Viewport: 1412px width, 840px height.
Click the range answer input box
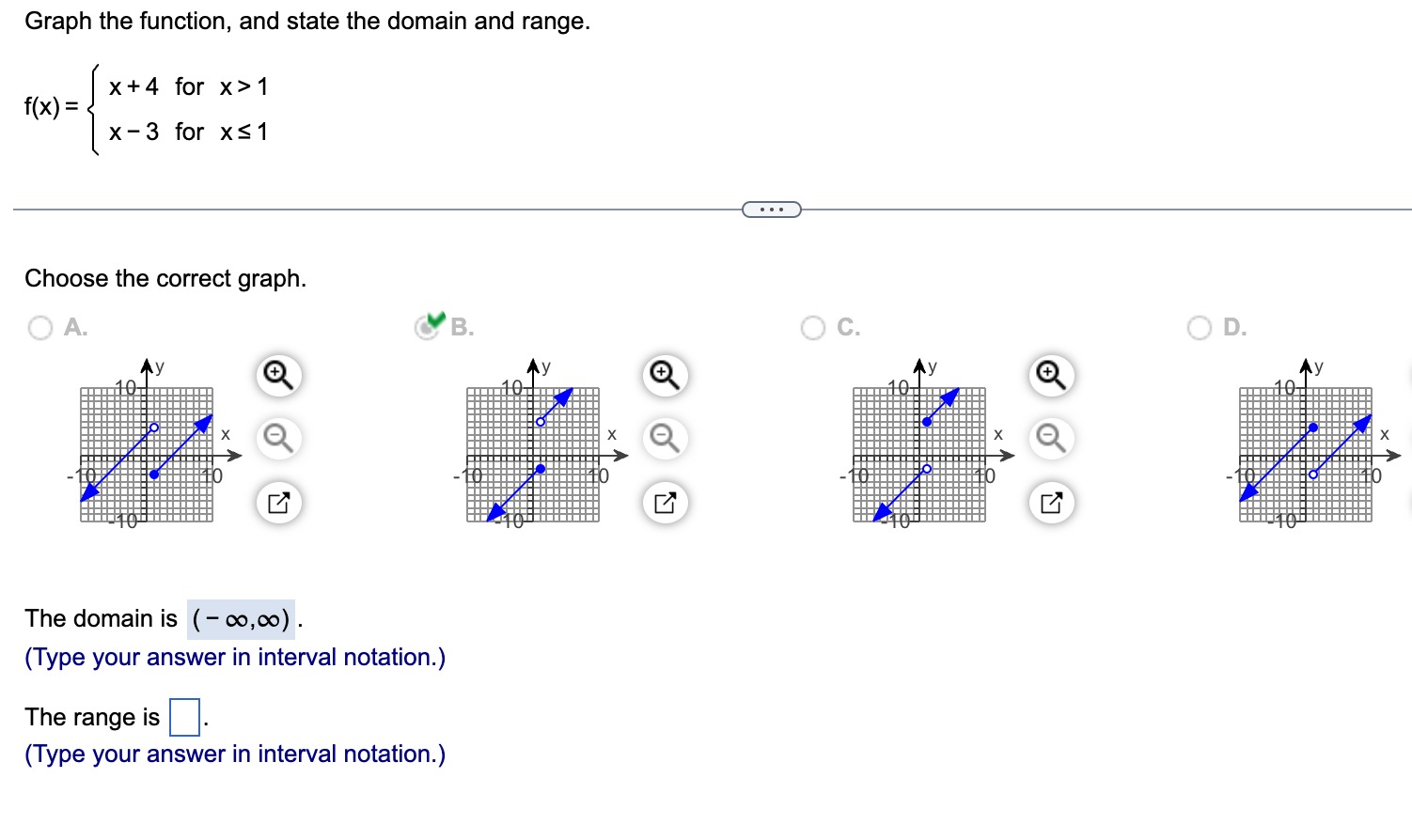184,717
